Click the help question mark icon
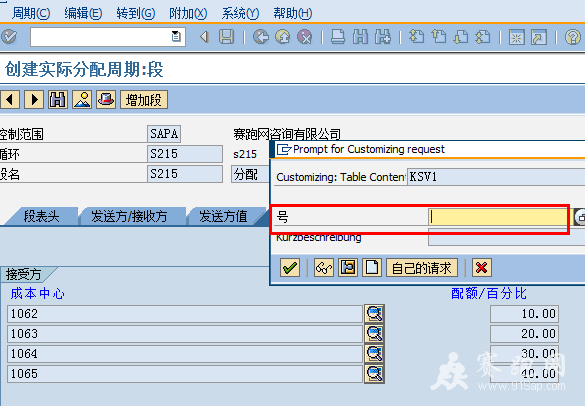The width and height of the screenshot is (585, 406). tap(573, 37)
